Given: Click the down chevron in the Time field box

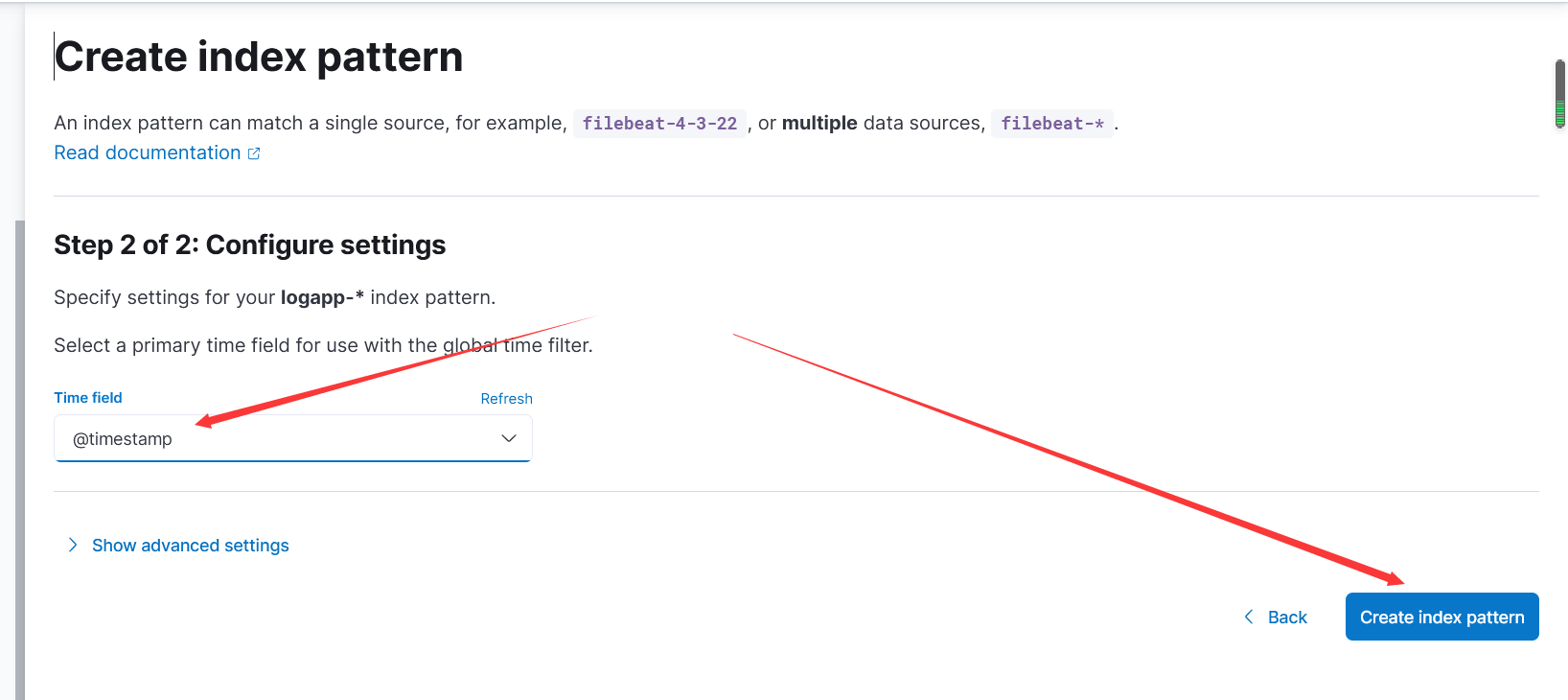Looking at the screenshot, I should click(509, 438).
